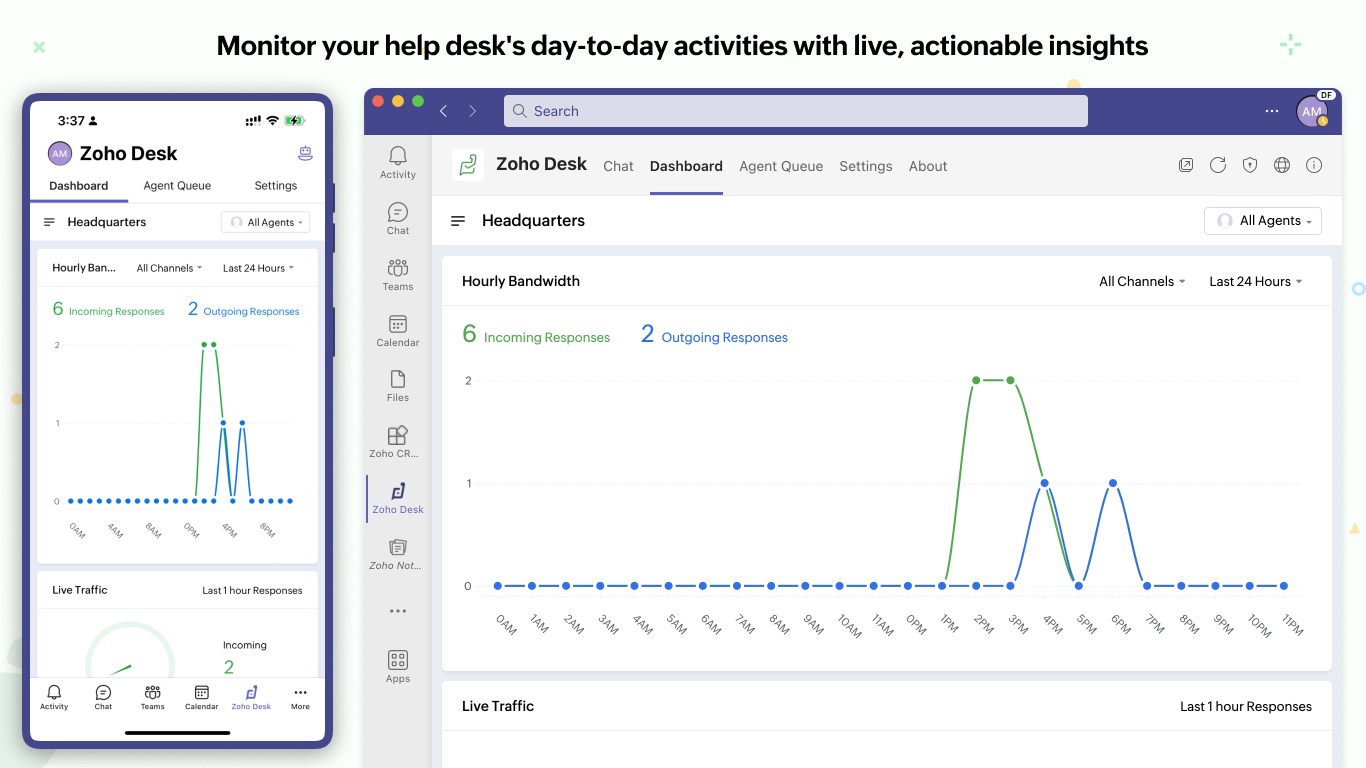Image resolution: width=1366 pixels, height=768 pixels.
Task: Toggle mobile Outgoing Responses series
Action: click(243, 310)
